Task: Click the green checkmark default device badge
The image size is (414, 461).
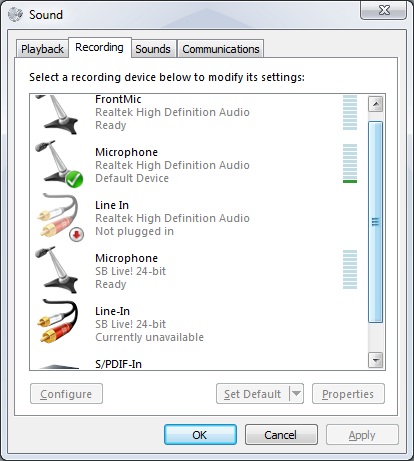Action: click(x=74, y=179)
